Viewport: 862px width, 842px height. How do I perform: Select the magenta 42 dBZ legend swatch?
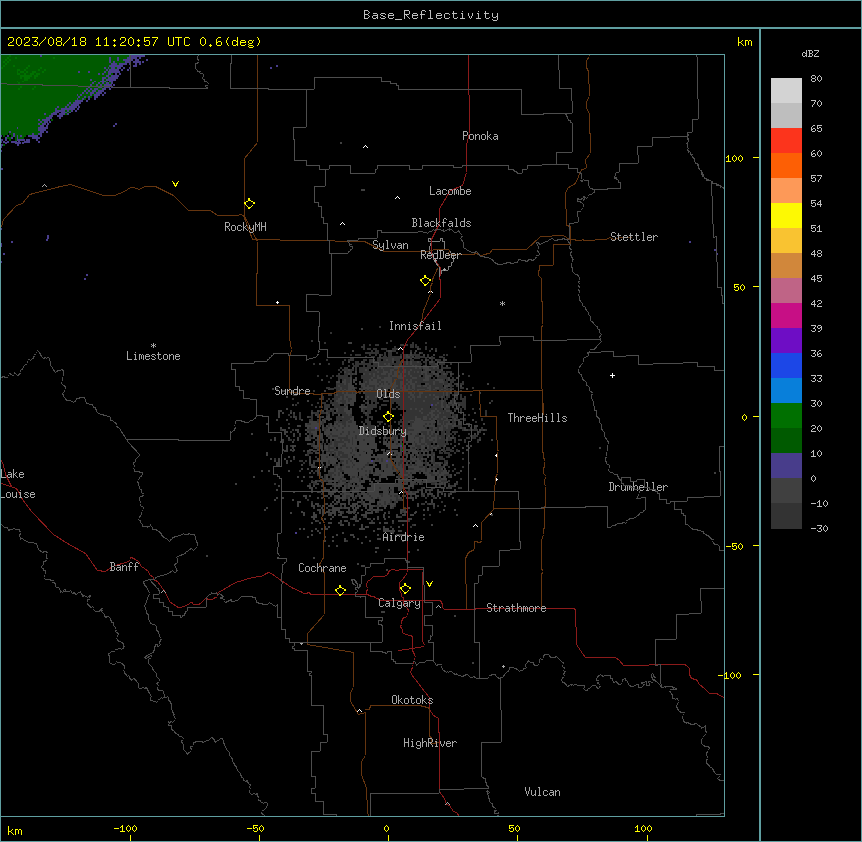pos(786,315)
